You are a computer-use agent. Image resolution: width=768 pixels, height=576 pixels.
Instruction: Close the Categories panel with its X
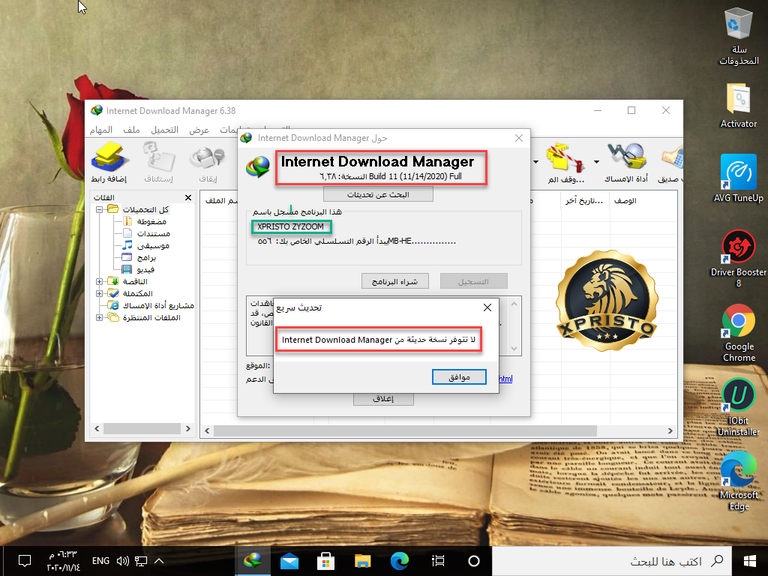(x=188, y=197)
